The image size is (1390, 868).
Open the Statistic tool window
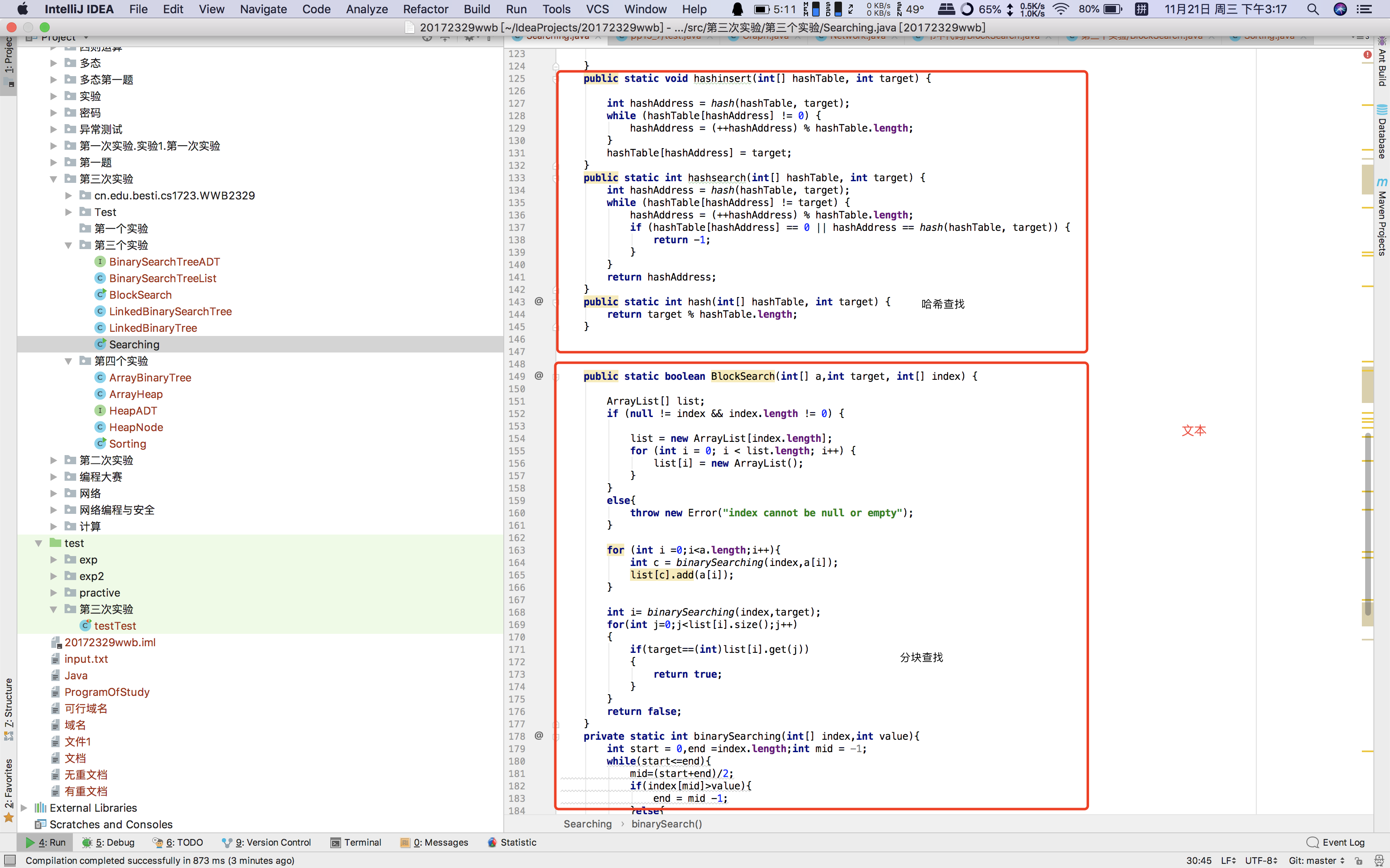click(511, 842)
